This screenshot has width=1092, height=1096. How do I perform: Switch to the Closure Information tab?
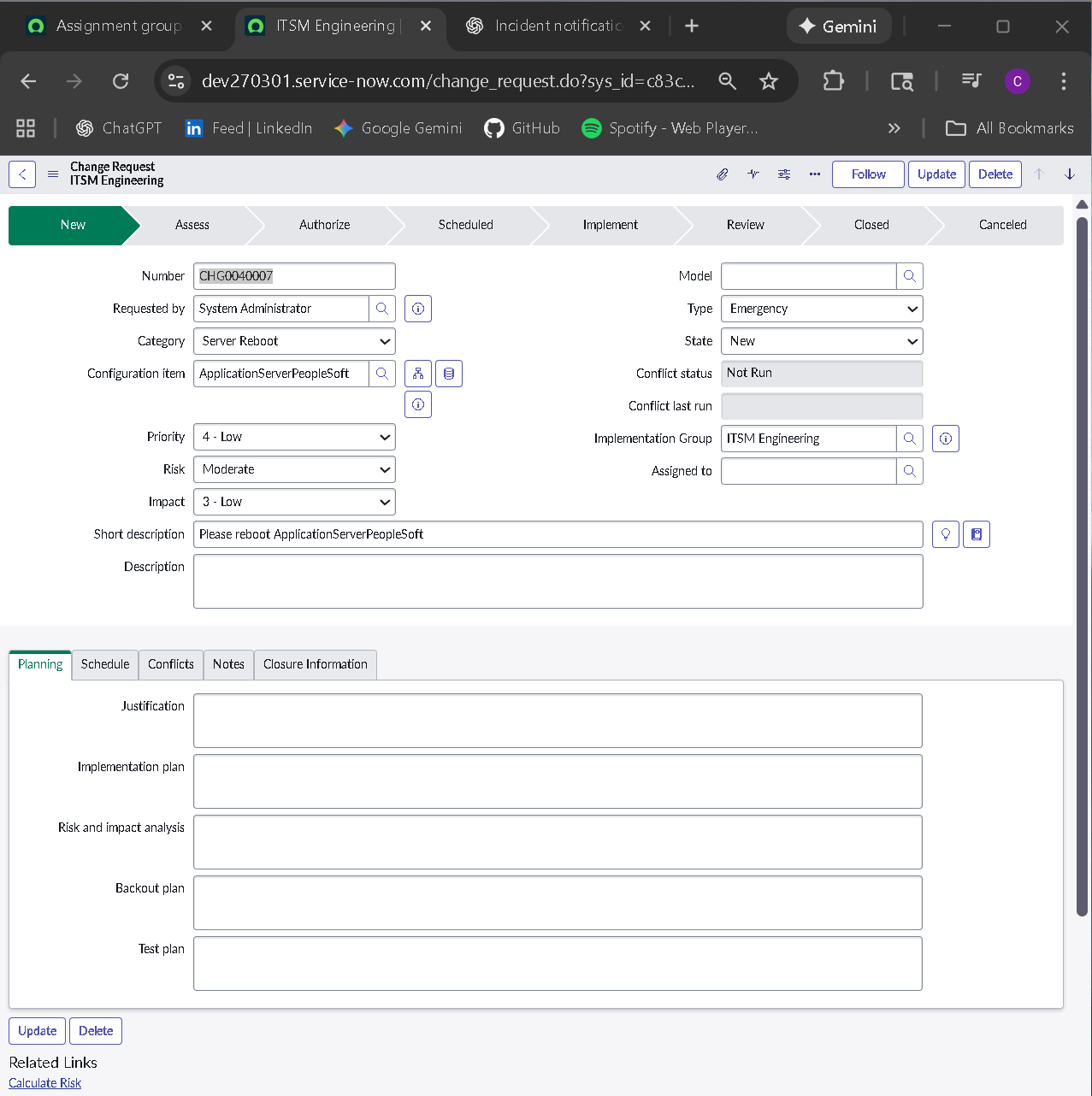(315, 664)
